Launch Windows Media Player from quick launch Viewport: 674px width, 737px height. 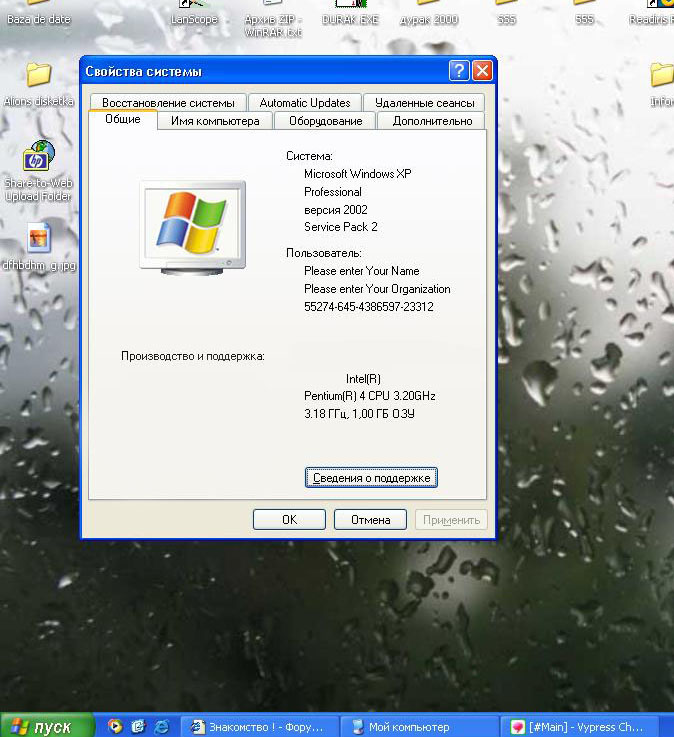[x=115, y=726]
